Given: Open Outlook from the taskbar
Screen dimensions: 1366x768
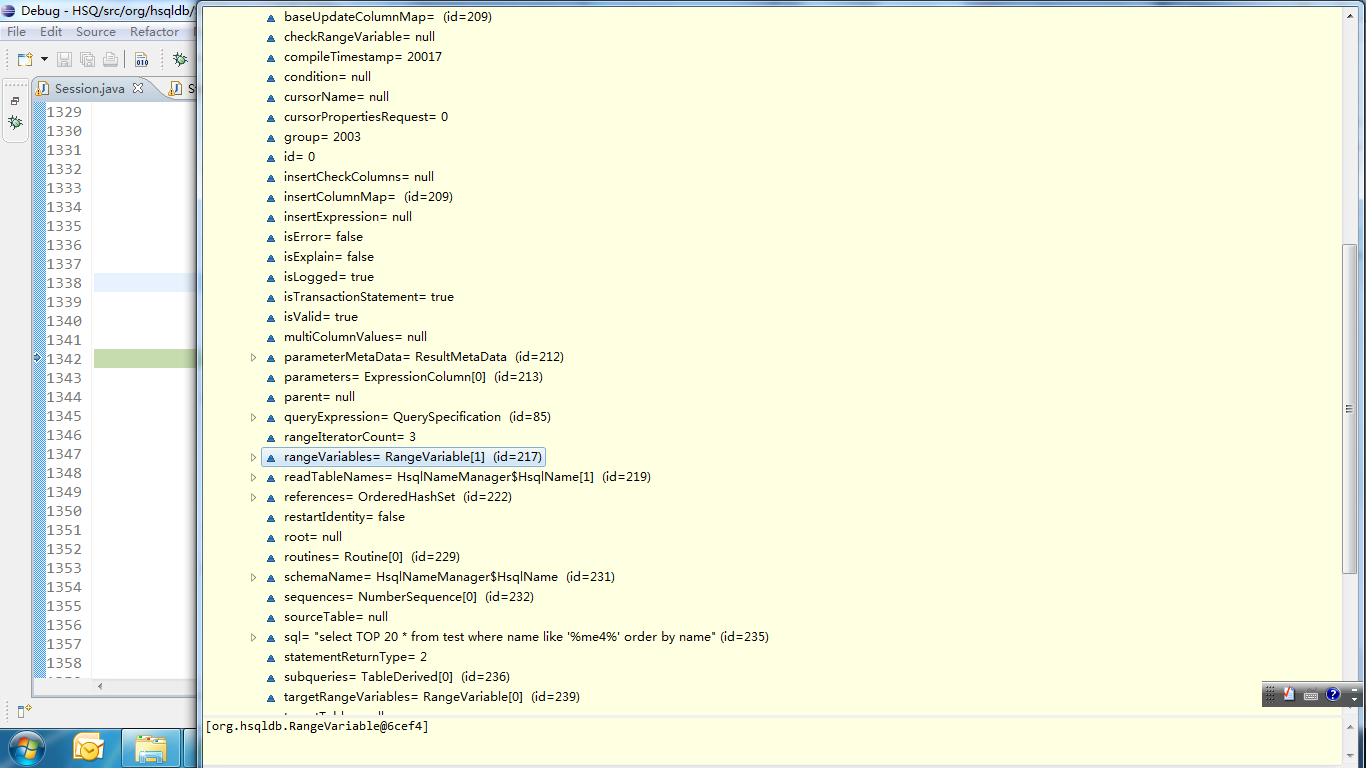Looking at the screenshot, I should (x=88, y=748).
